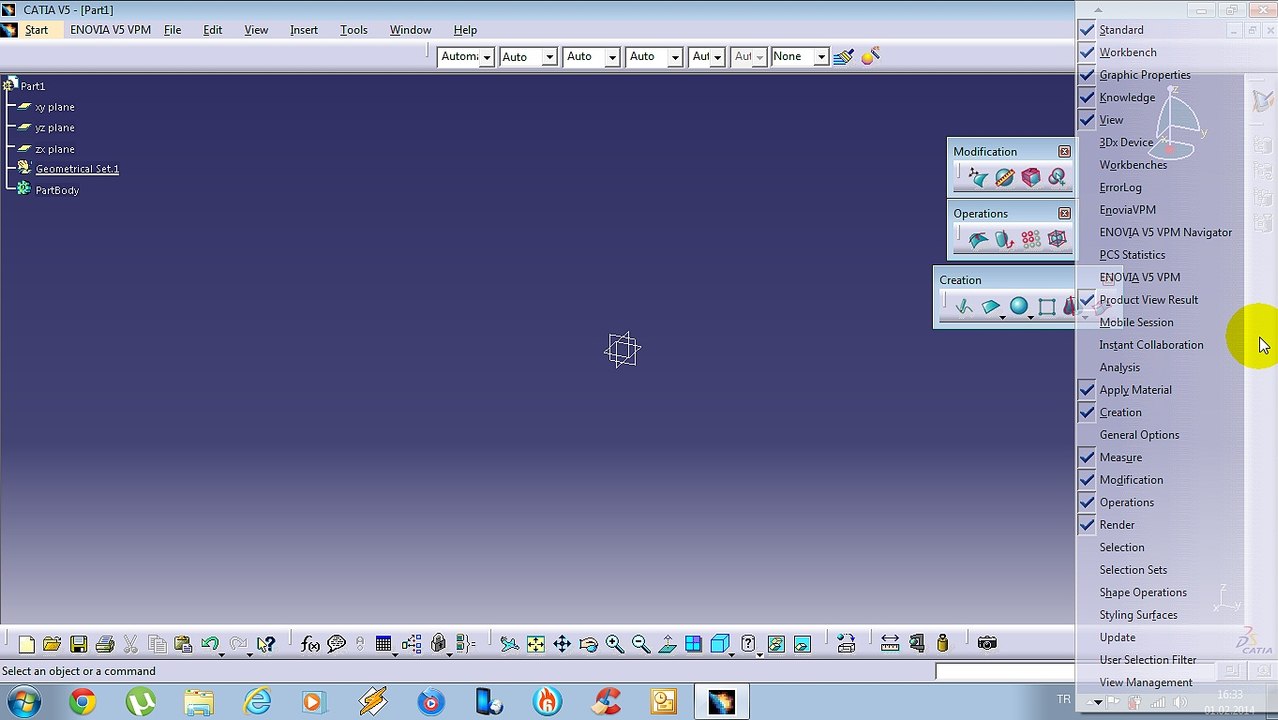This screenshot has height=720, width=1278.
Task: Click the Windows Start orb
Action: click(x=24, y=702)
